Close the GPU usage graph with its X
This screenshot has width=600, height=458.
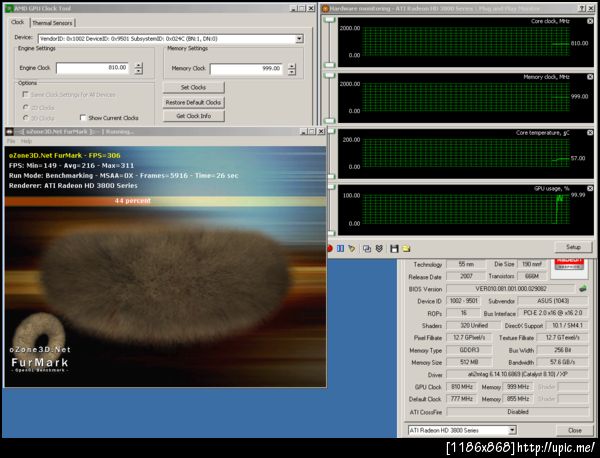[x=590, y=188]
